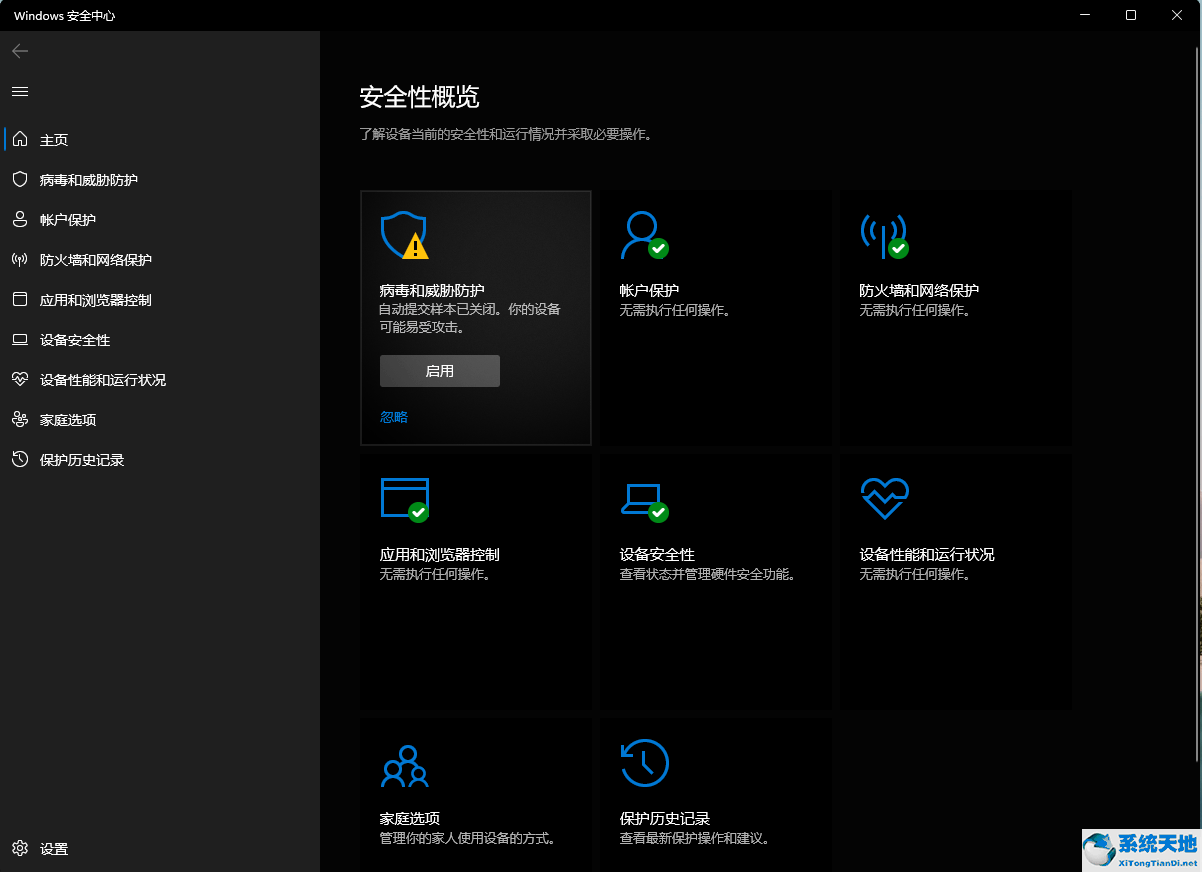Click the back arrow at top left
The width and height of the screenshot is (1202, 872).
(x=20, y=50)
